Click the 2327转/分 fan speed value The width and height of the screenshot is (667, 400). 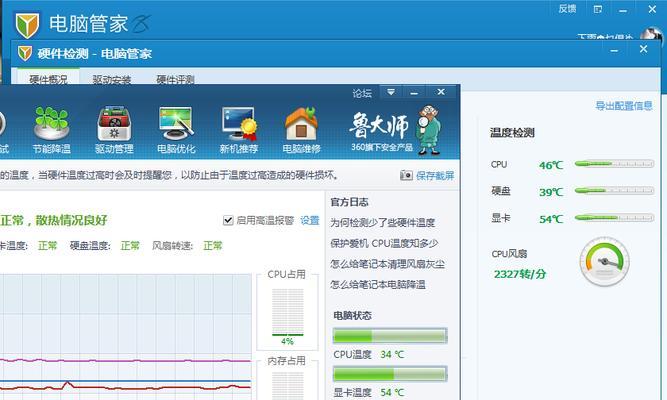(x=520, y=274)
